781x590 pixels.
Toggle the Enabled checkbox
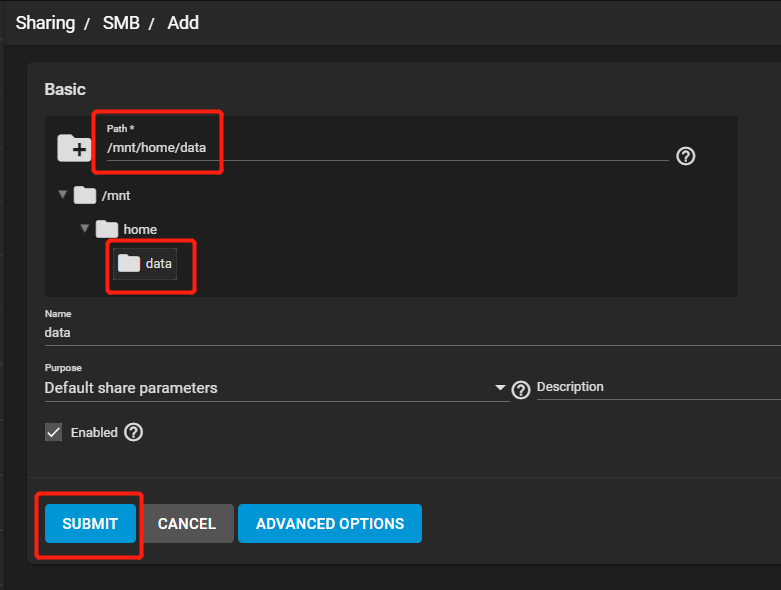click(53, 432)
